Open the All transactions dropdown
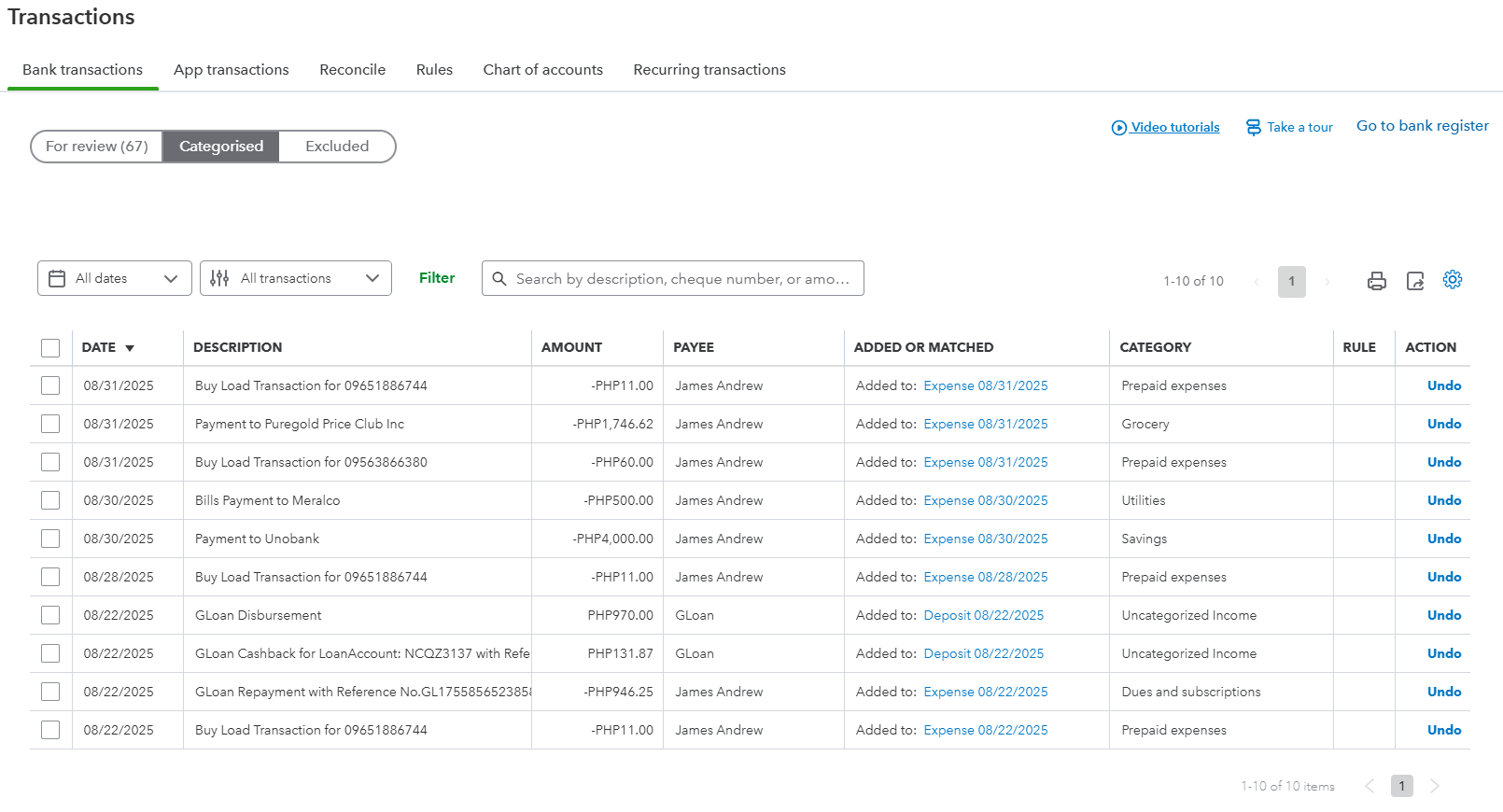This screenshot has width=1503, height=812. (x=372, y=279)
